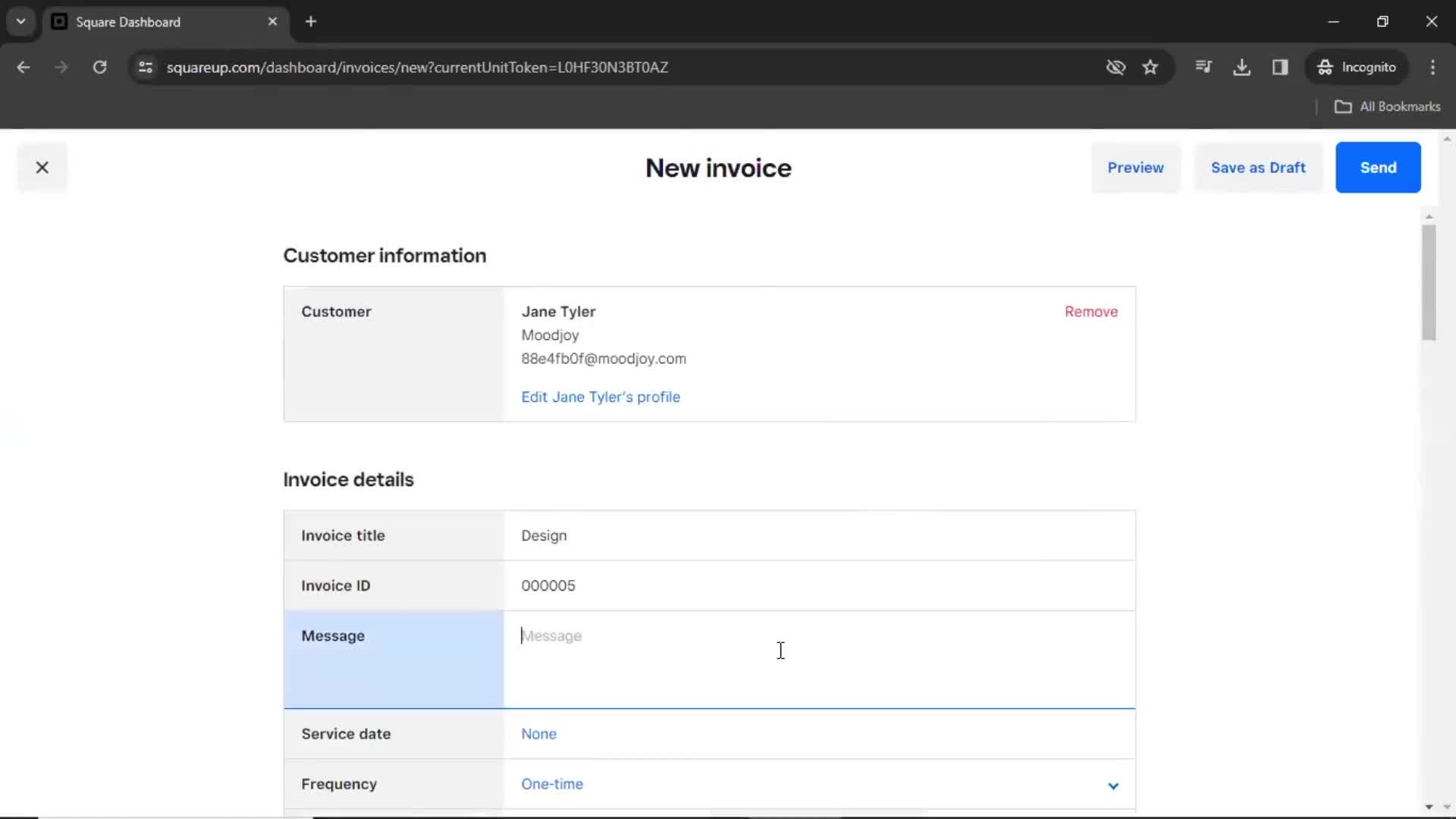This screenshot has width=1456, height=819.
Task: Click the Invoice ID field 000005
Action: coord(819,585)
